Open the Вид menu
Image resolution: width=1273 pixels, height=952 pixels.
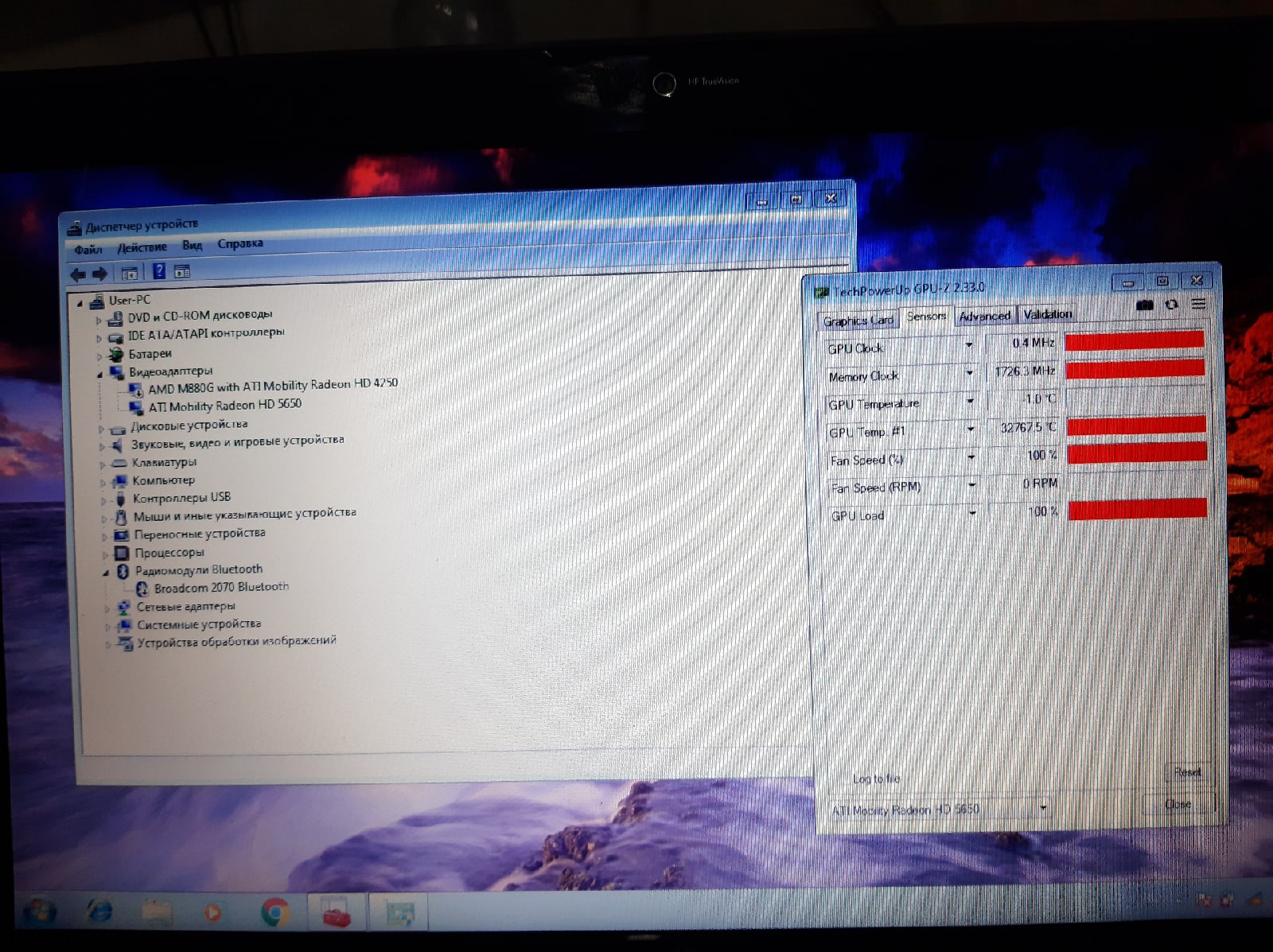click(192, 246)
